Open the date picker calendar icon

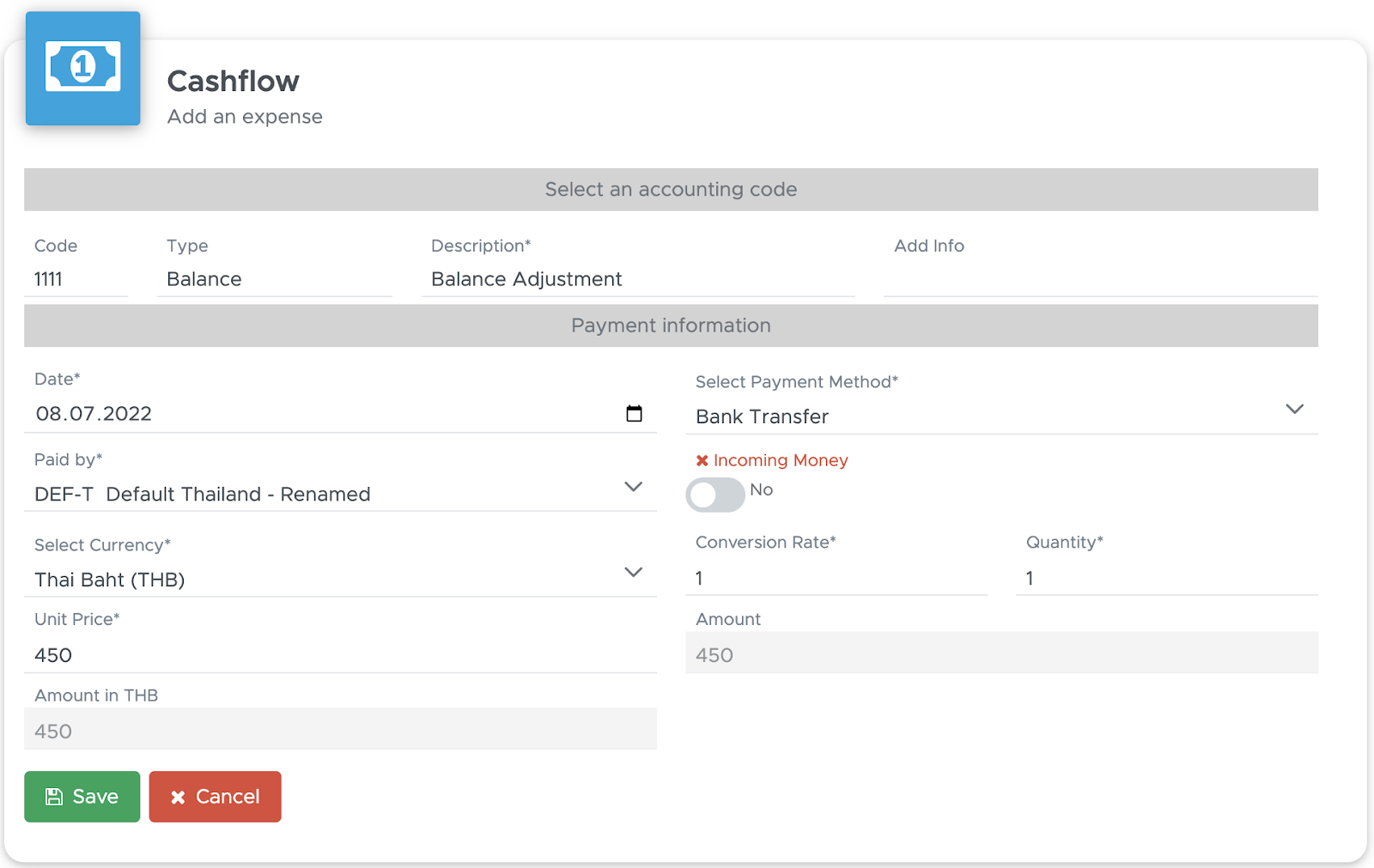[634, 414]
